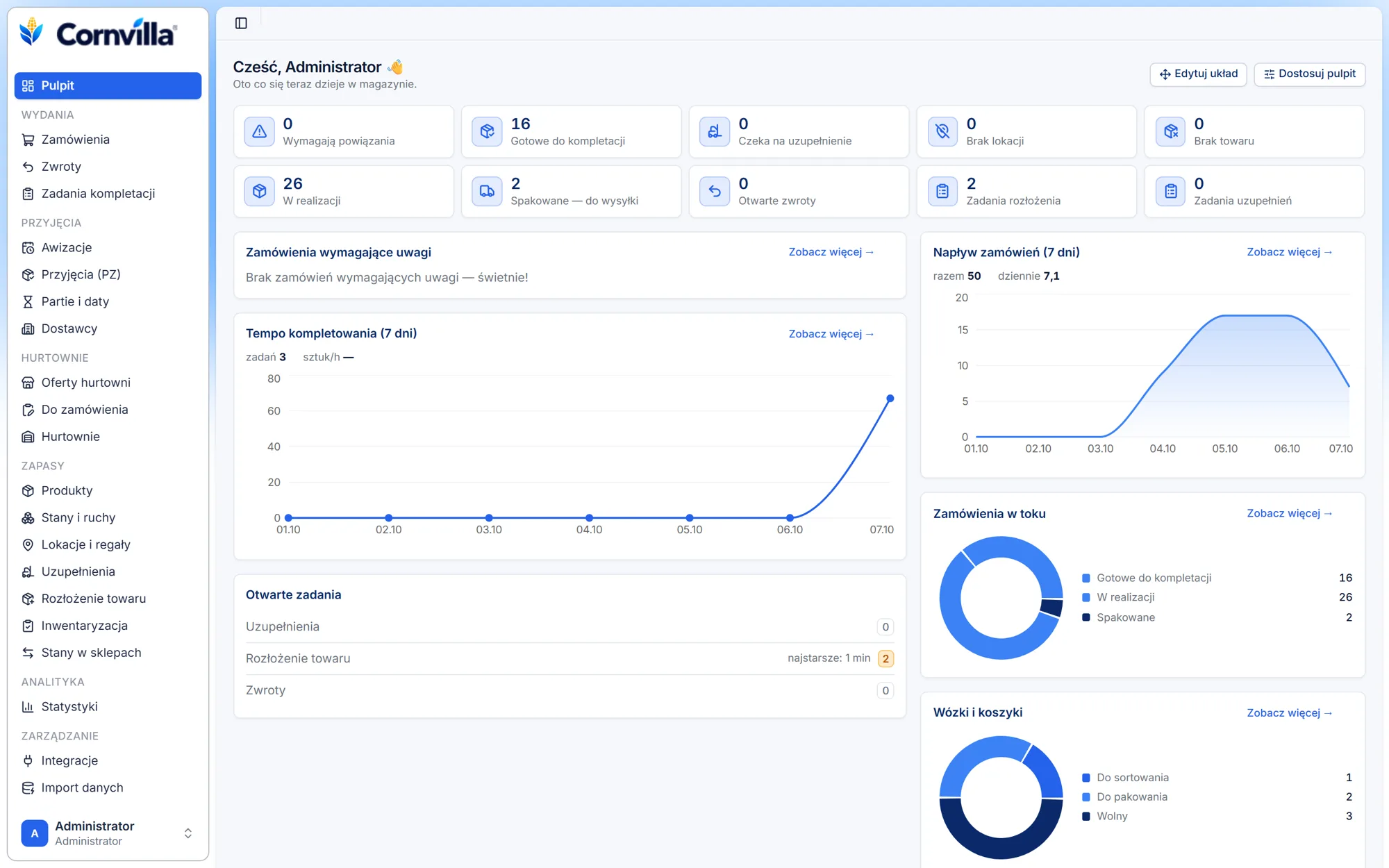1389x868 pixels.
Task: Click the orange 2 badge for Rozłożenie towaru
Action: click(x=885, y=658)
